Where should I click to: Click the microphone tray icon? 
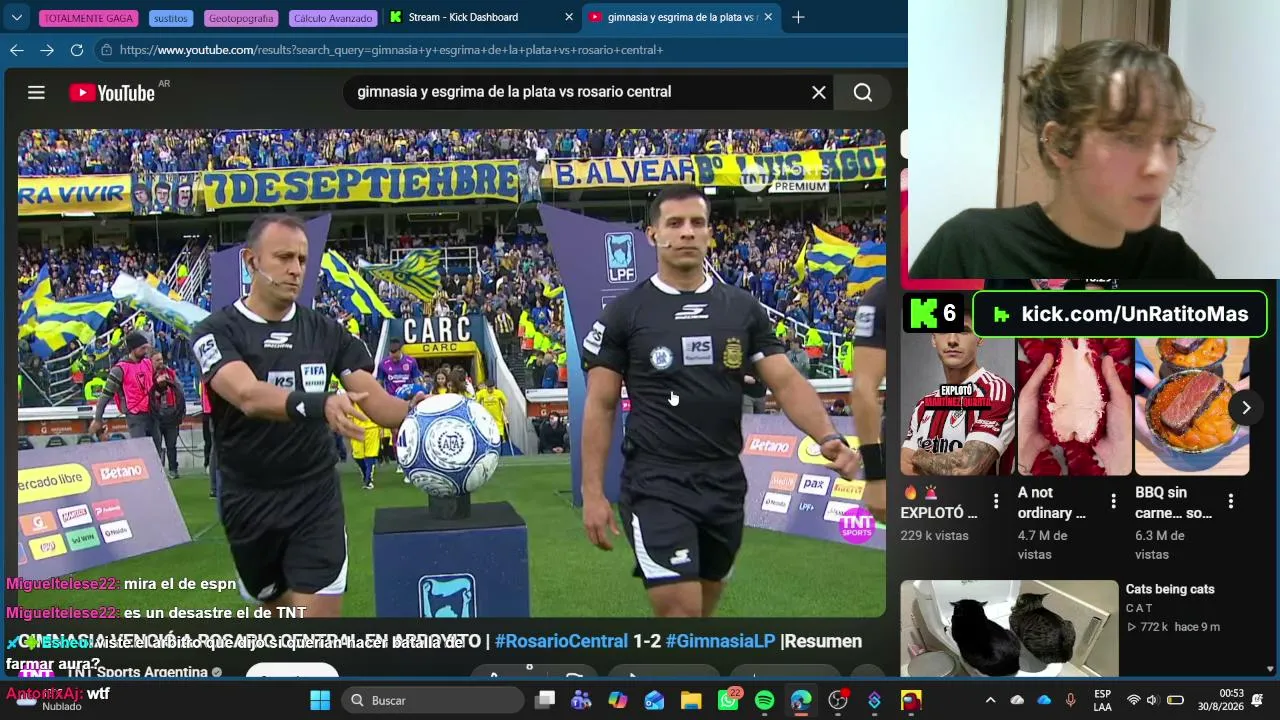coord(1071,700)
